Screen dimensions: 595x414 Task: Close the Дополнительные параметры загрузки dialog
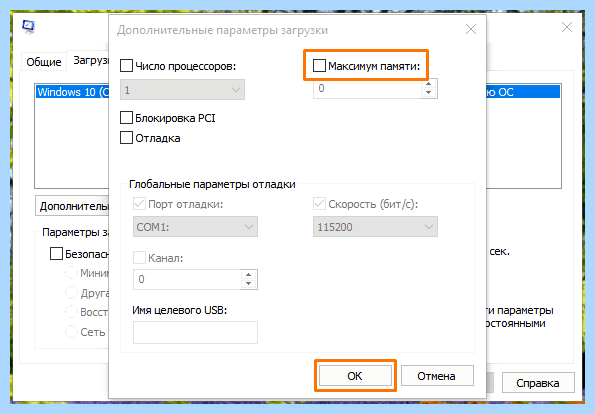point(471,29)
